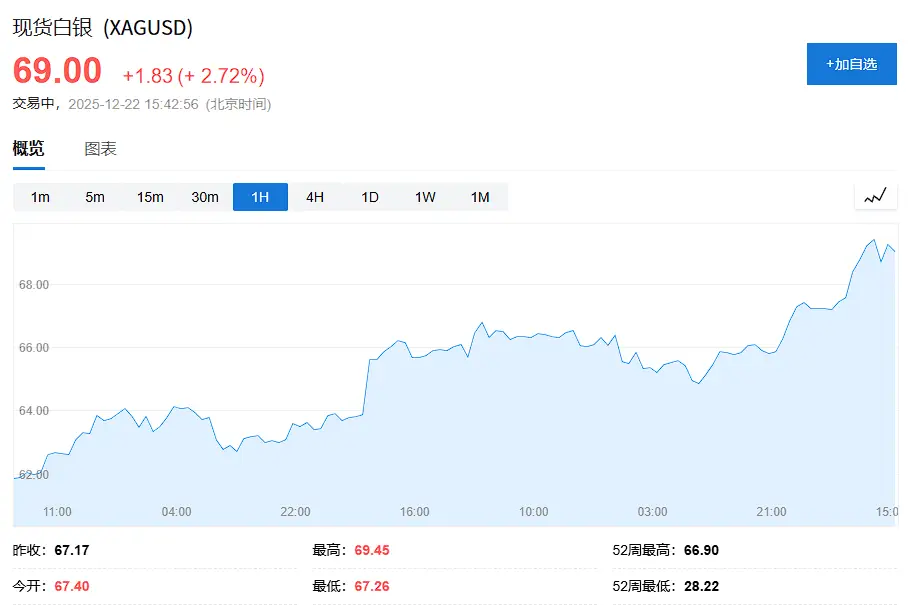The height and width of the screenshot is (605, 912).
Task: Select the 30m timeframe
Action: pos(205,197)
